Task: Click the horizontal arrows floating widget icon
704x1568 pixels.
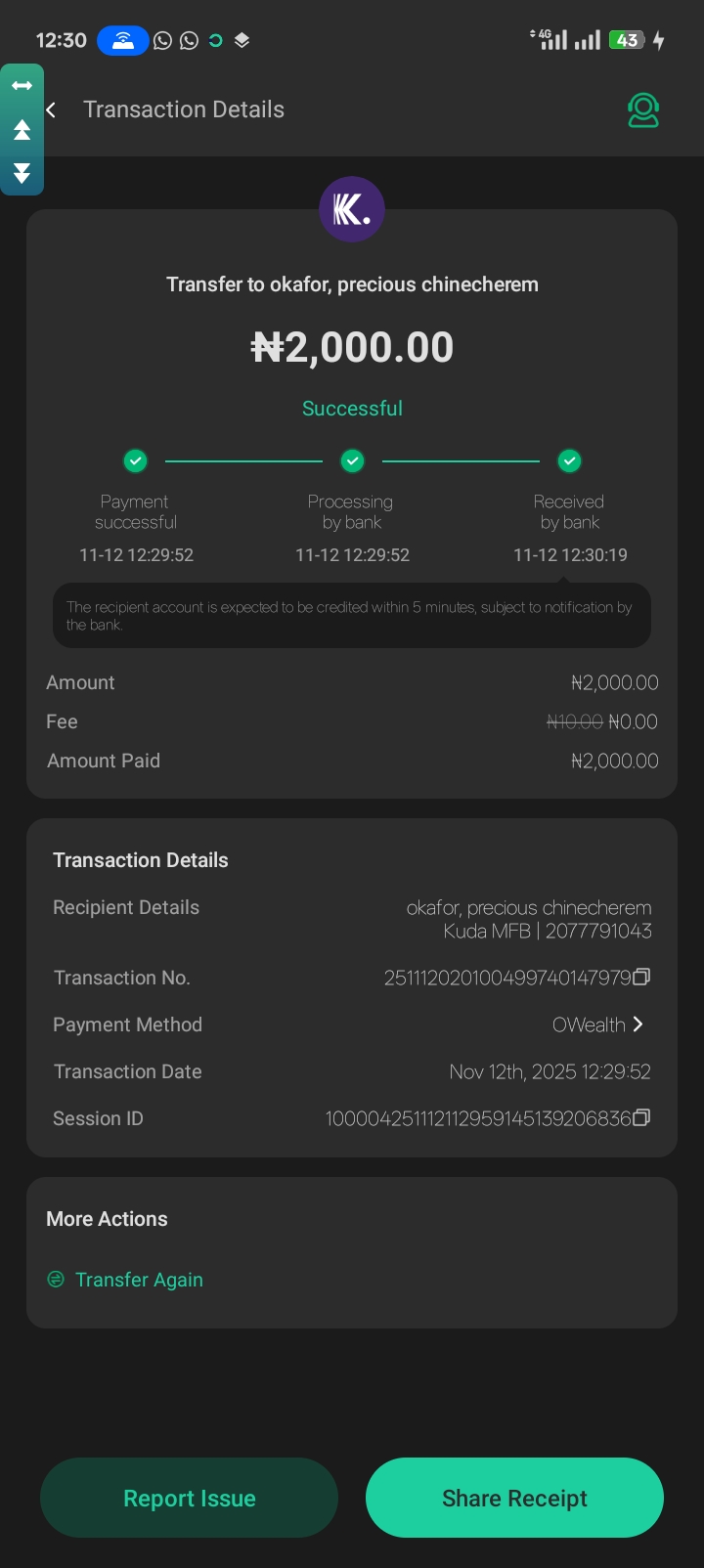Action: [x=22, y=86]
